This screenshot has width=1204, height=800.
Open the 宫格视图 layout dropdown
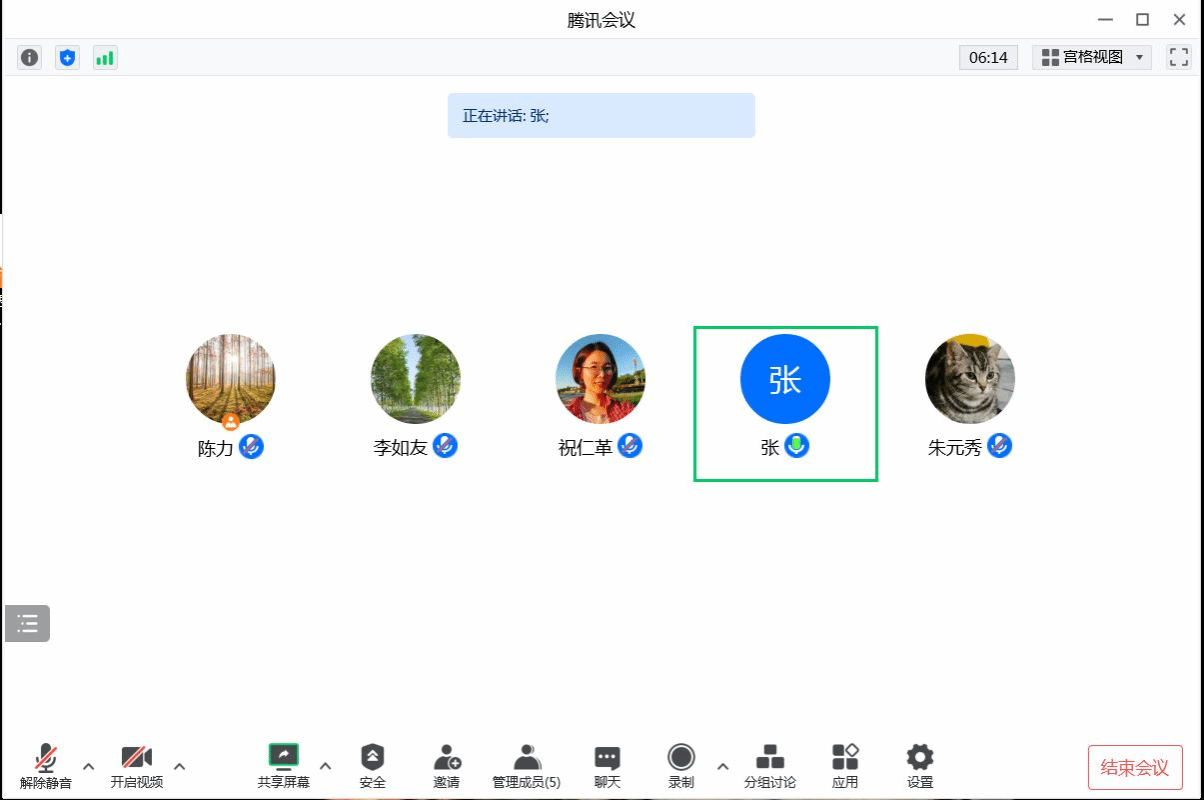tap(1092, 57)
